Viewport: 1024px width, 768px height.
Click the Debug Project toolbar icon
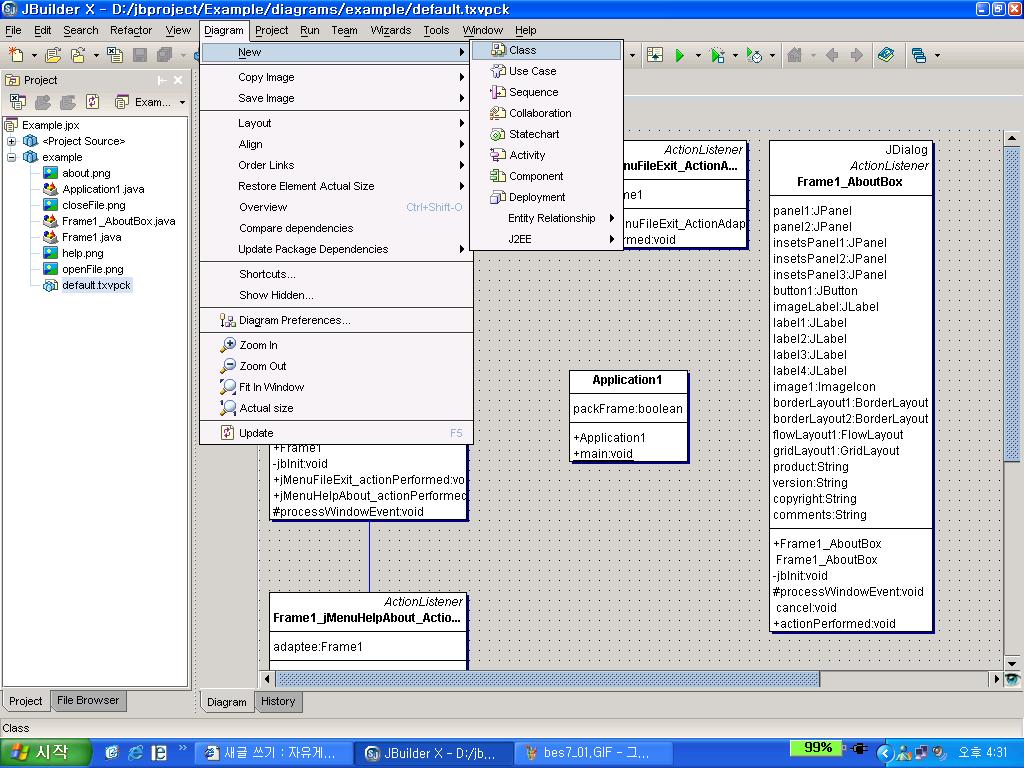click(717, 56)
